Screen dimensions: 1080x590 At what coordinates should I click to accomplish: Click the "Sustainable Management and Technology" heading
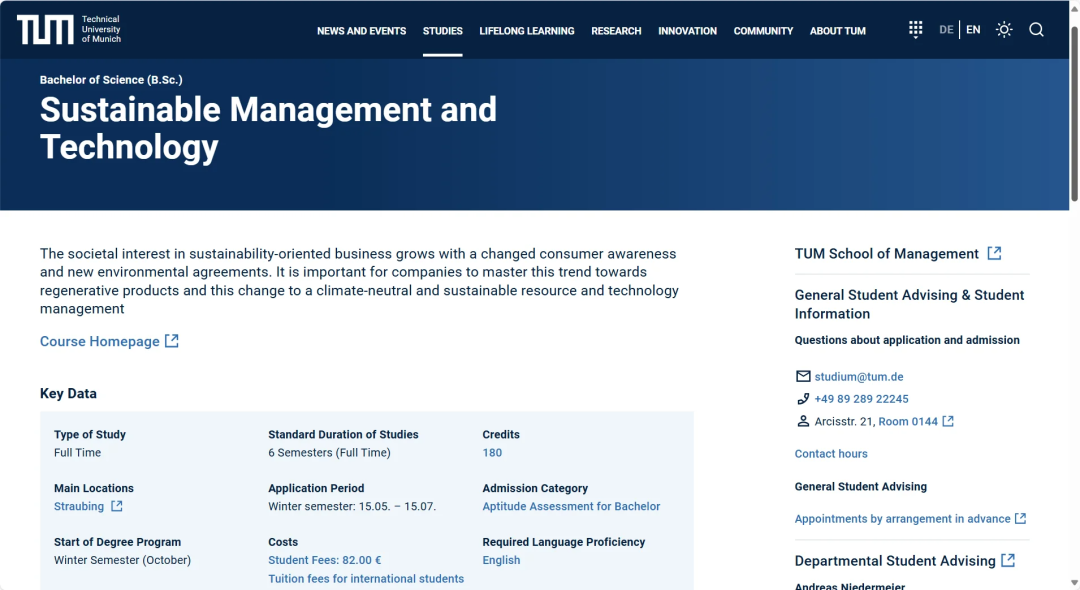(x=269, y=128)
